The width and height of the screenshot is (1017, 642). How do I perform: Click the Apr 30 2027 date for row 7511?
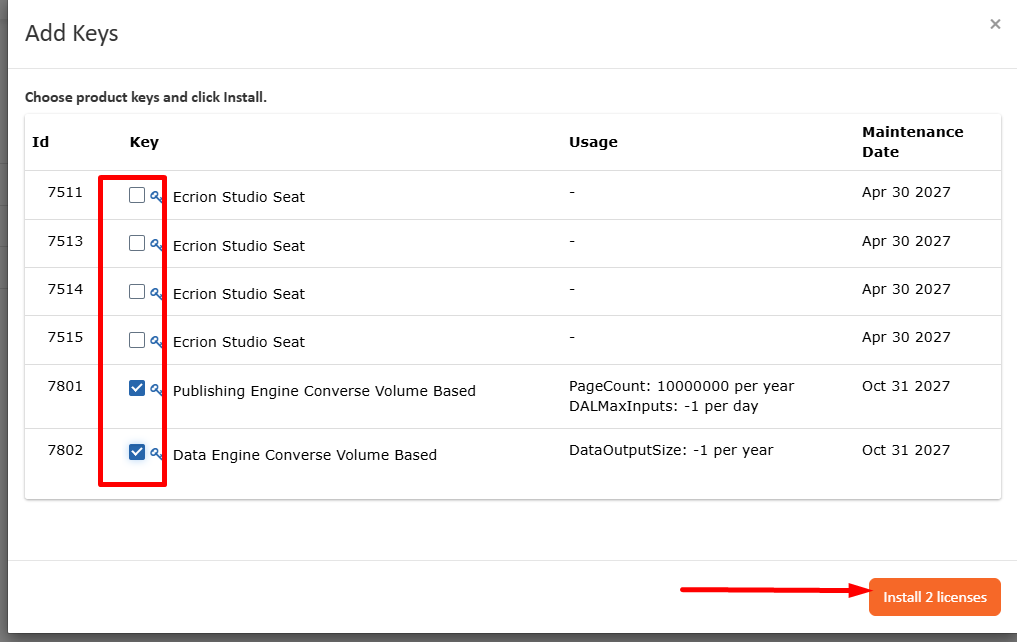tap(906, 193)
